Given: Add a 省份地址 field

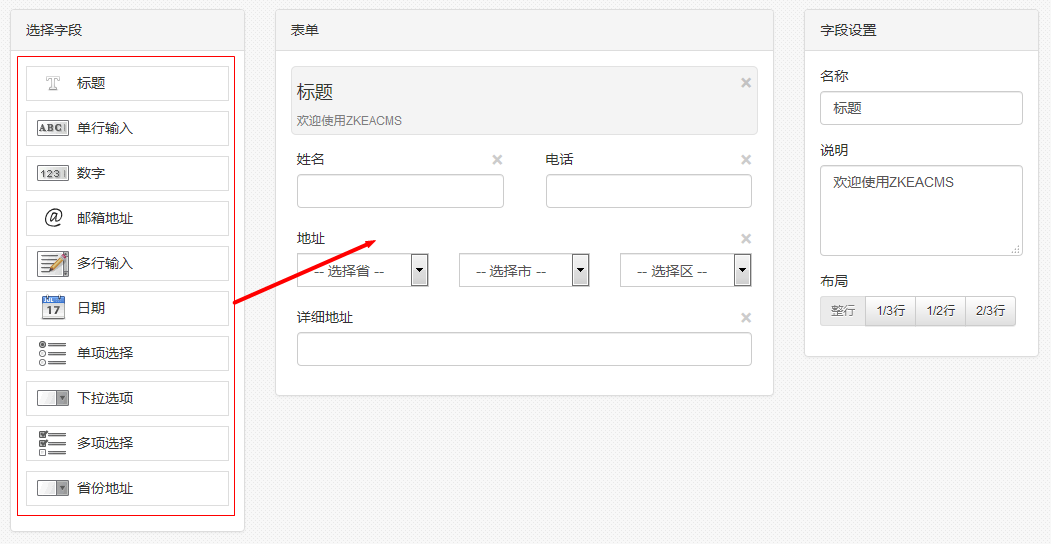Looking at the screenshot, I should pos(127,488).
